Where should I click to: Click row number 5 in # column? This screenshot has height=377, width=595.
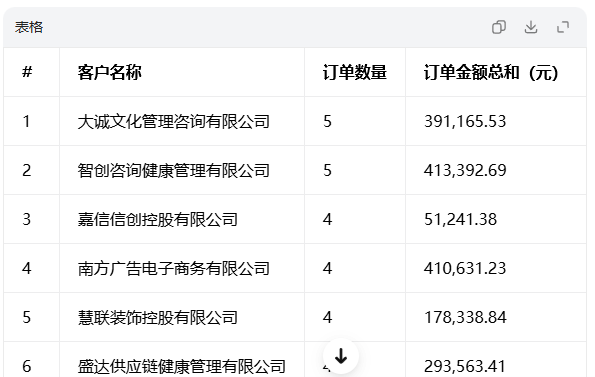26,317
